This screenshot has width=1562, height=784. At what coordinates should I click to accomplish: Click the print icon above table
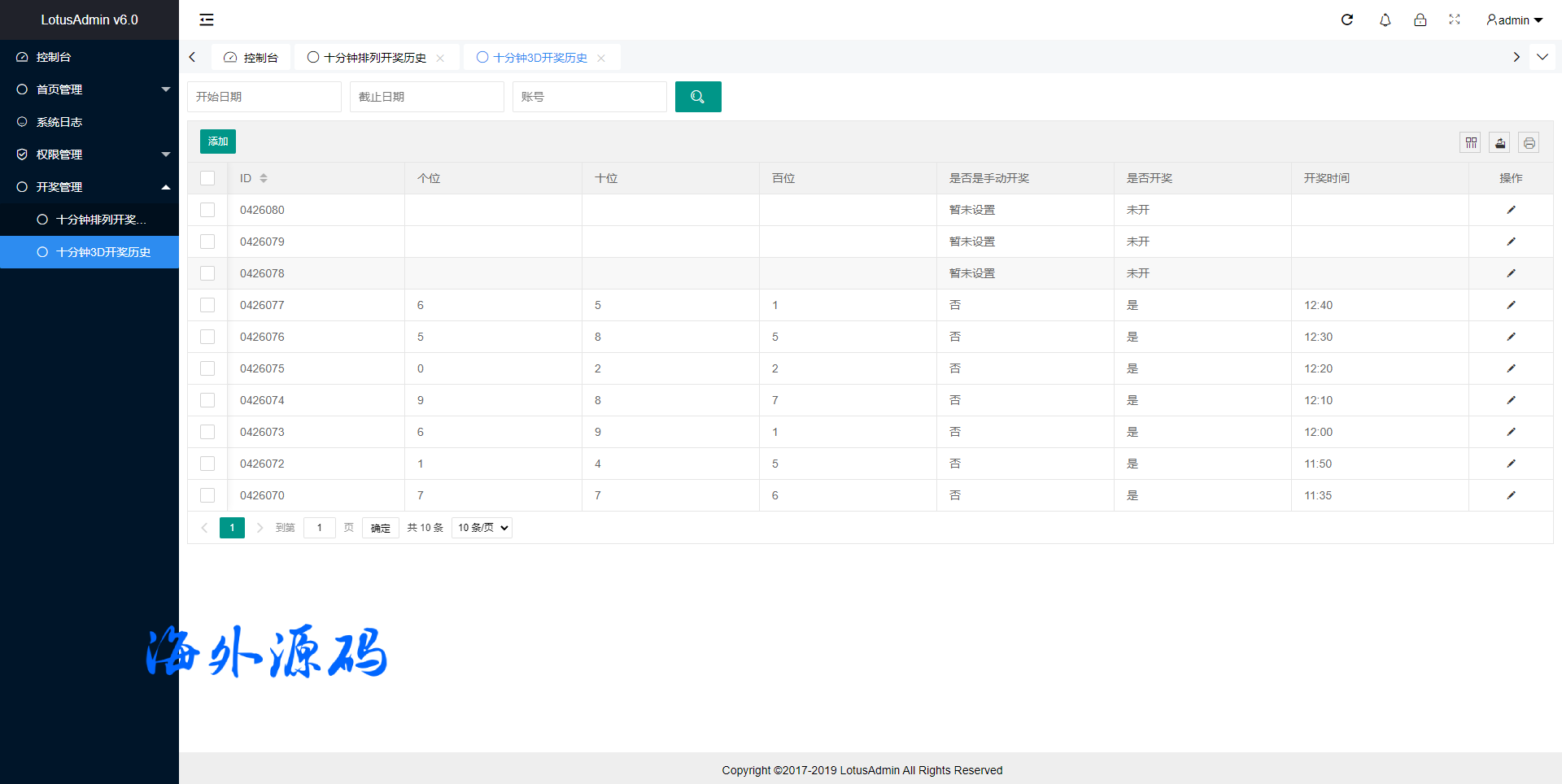[x=1529, y=143]
